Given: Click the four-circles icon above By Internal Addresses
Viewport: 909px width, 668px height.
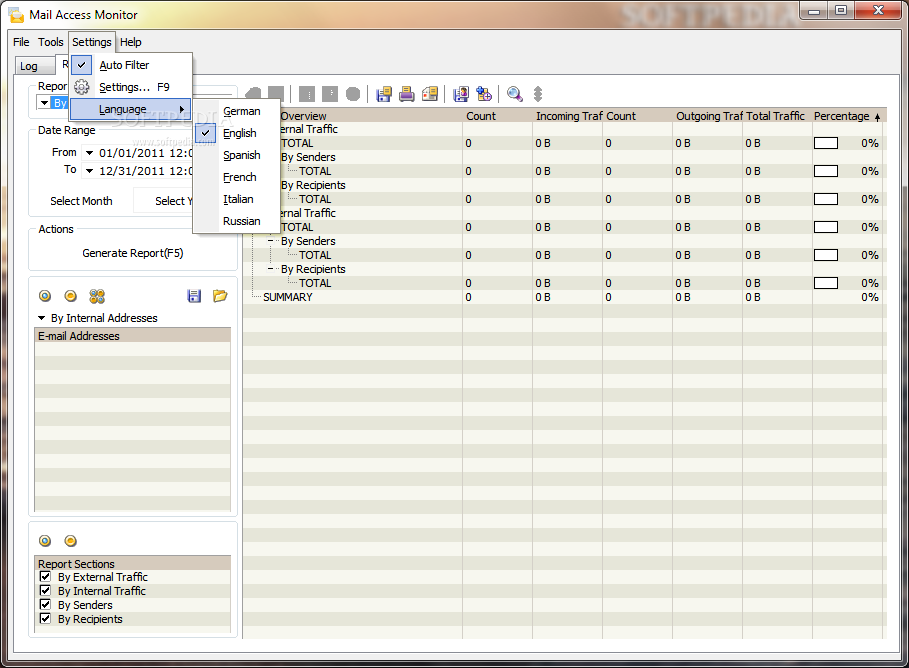Looking at the screenshot, I should pyautogui.click(x=97, y=296).
